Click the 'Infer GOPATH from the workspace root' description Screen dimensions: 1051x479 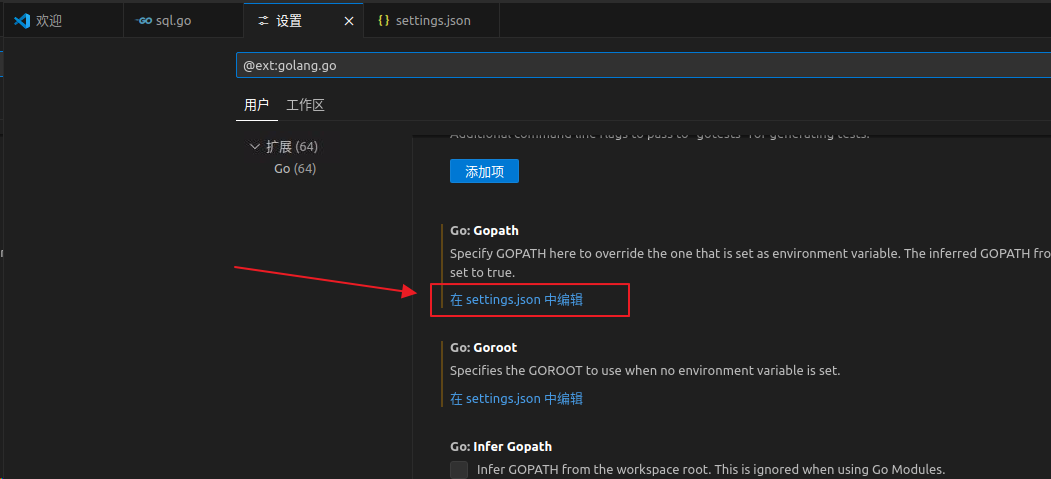(x=711, y=470)
